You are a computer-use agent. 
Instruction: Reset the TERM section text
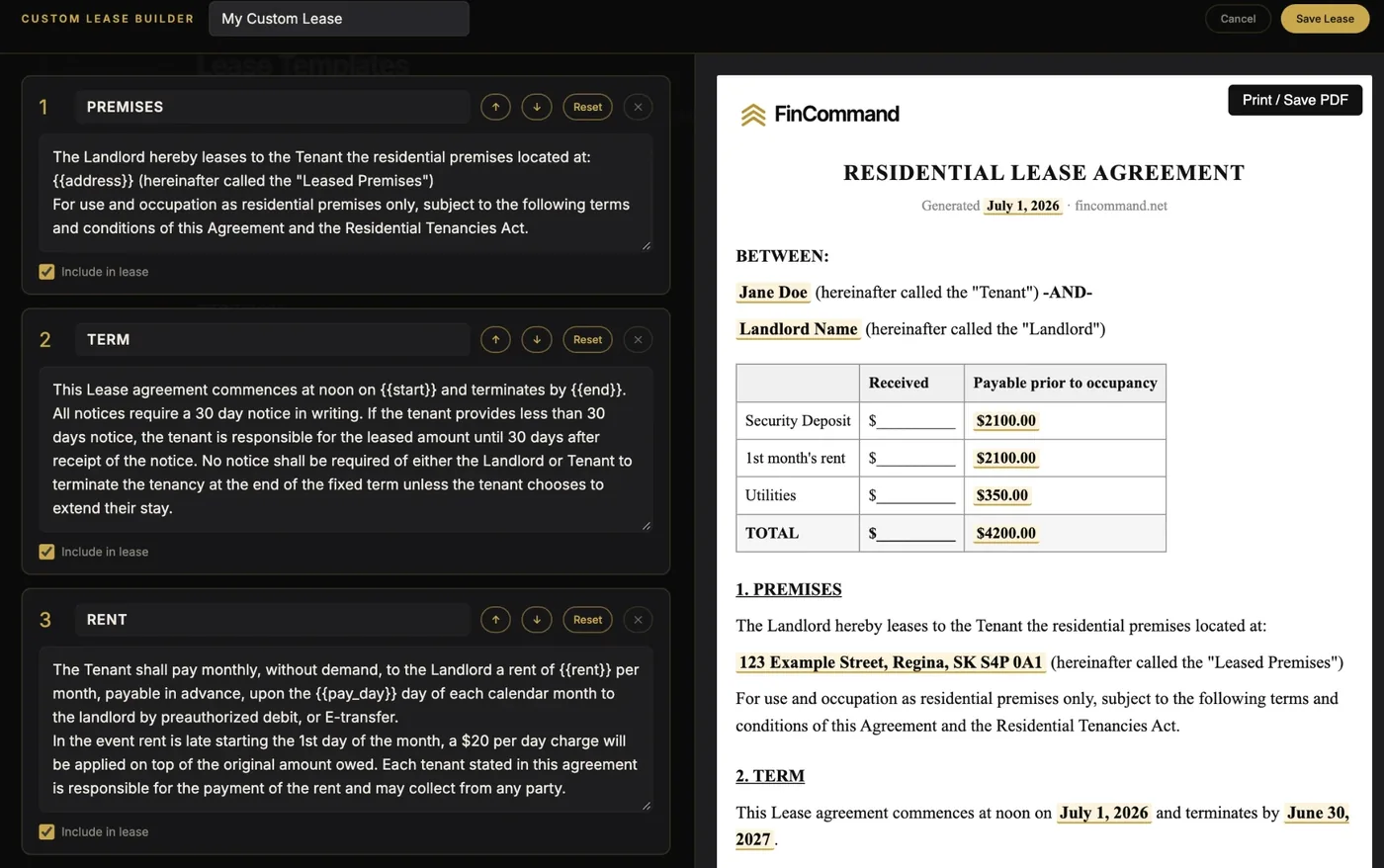(x=588, y=340)
